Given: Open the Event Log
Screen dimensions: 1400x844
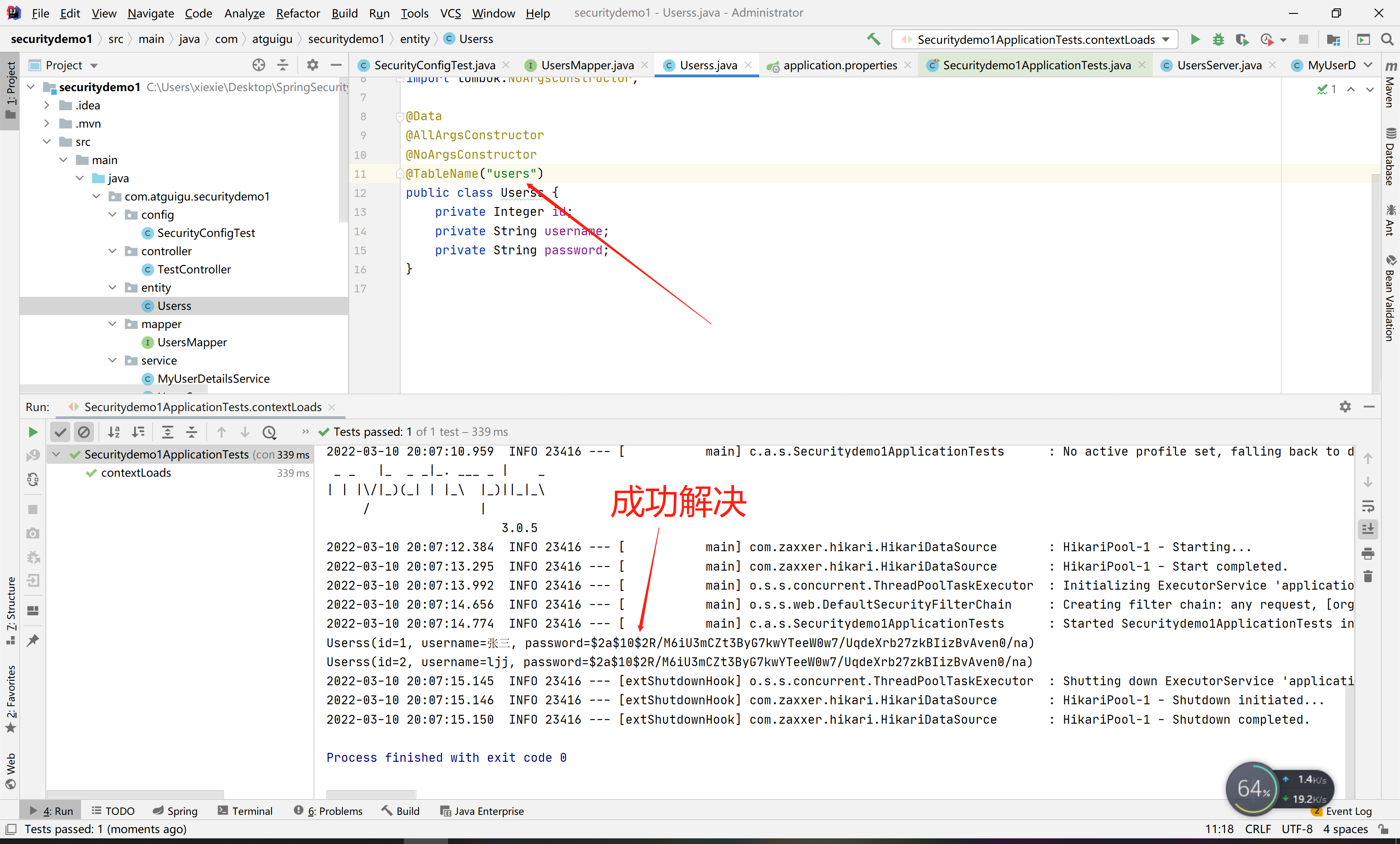Looking at the screenshot, I should tap(1348, 811).
